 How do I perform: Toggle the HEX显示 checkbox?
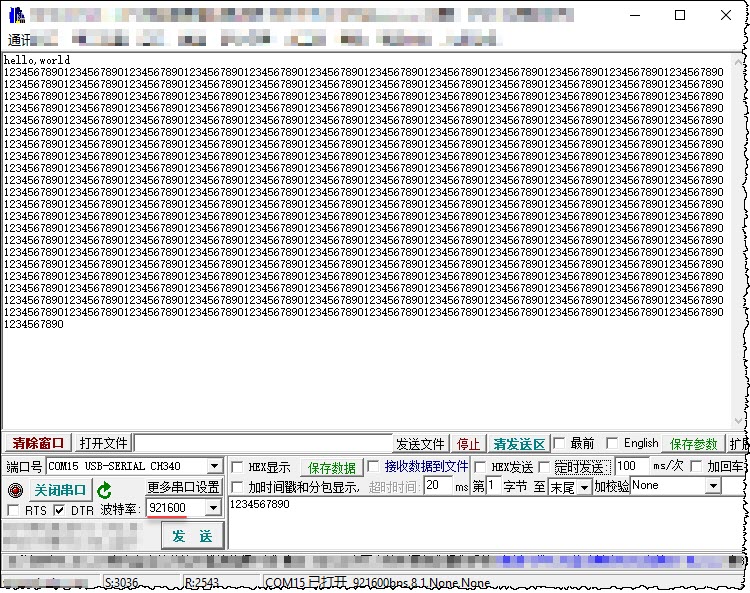point(237,467)
